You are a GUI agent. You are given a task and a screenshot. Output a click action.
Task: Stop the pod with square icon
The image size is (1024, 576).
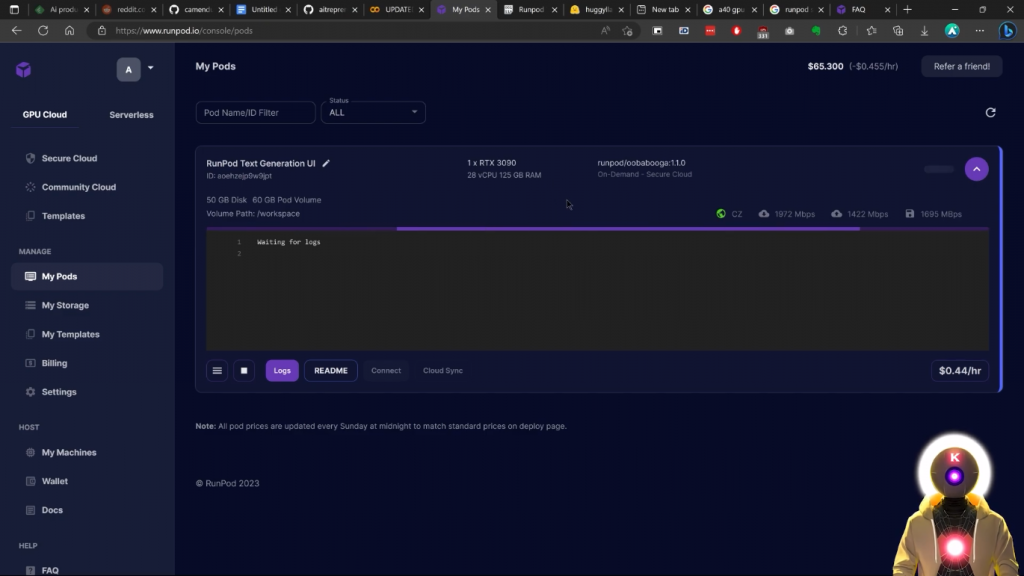click(244, 370)
